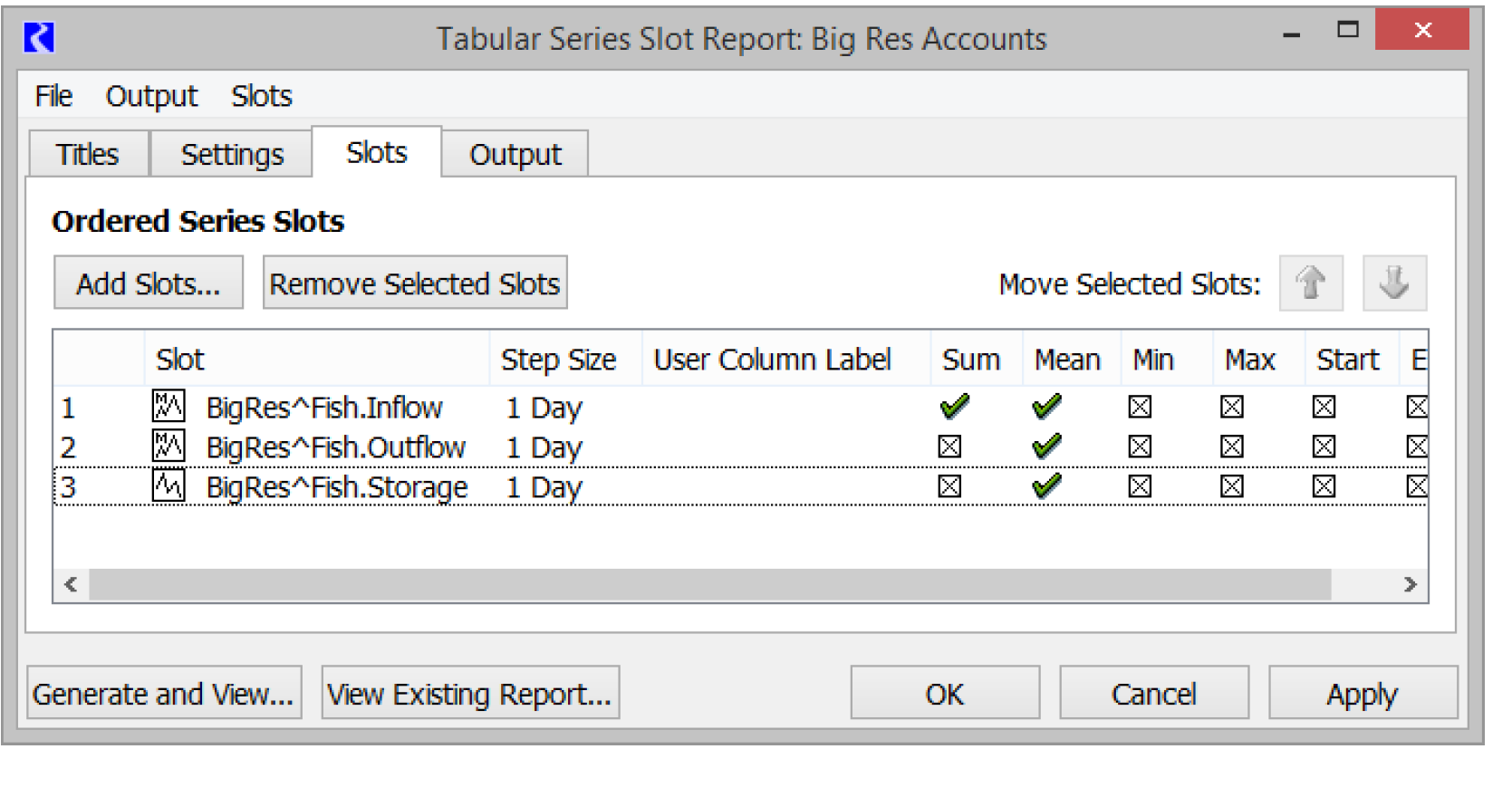This screenshot has width=1512, height=797.
Task: Enable Min for BigRes^Fish.Inflow row
Action: click(1140, 407)
